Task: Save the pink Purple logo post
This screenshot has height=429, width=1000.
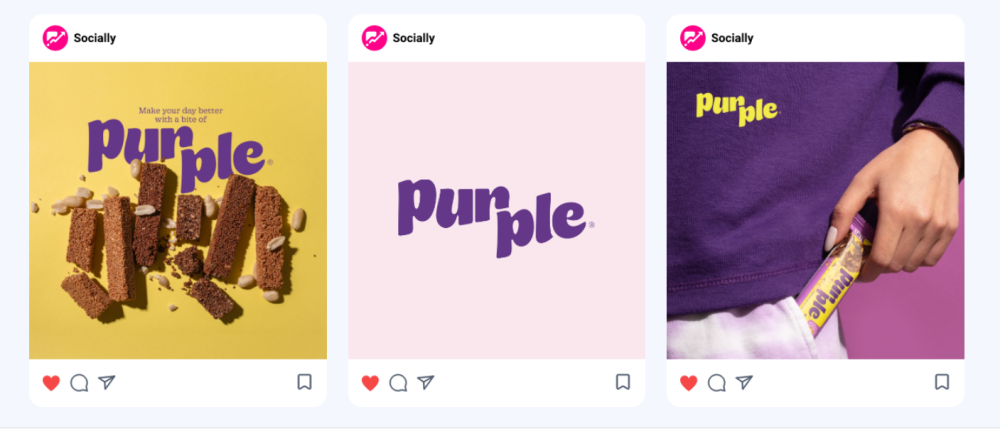Action: tap(623, 382)
